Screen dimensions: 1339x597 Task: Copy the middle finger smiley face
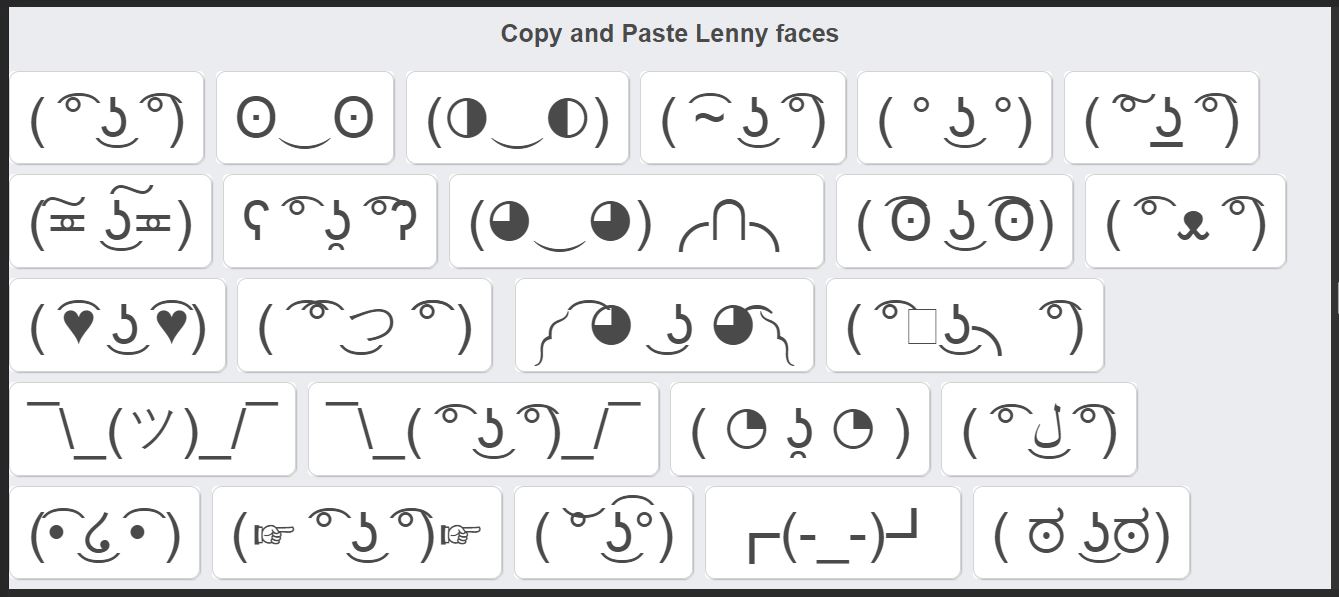tap(636, 221)
